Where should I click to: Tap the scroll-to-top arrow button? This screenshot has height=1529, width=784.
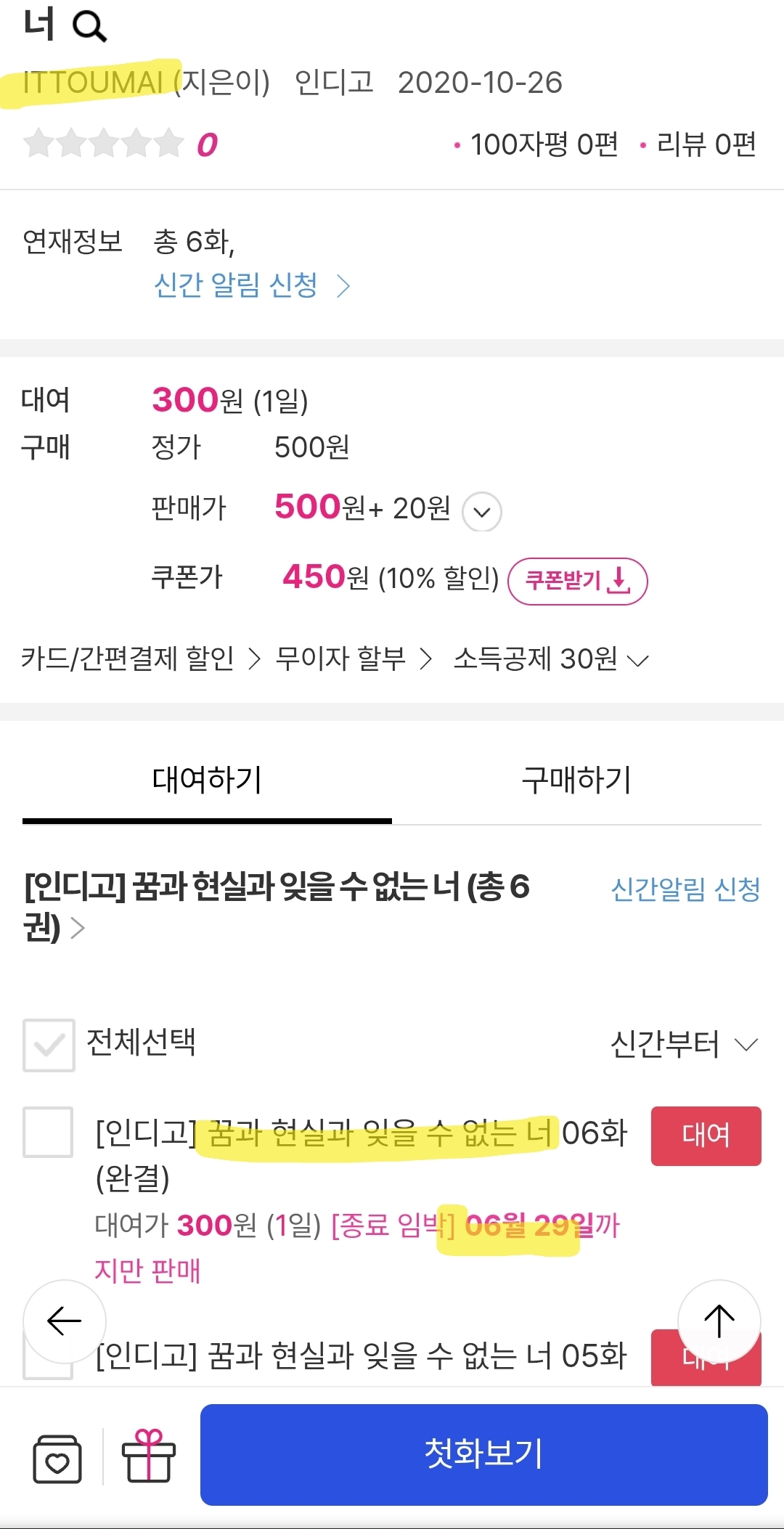tap(719, 1321)
